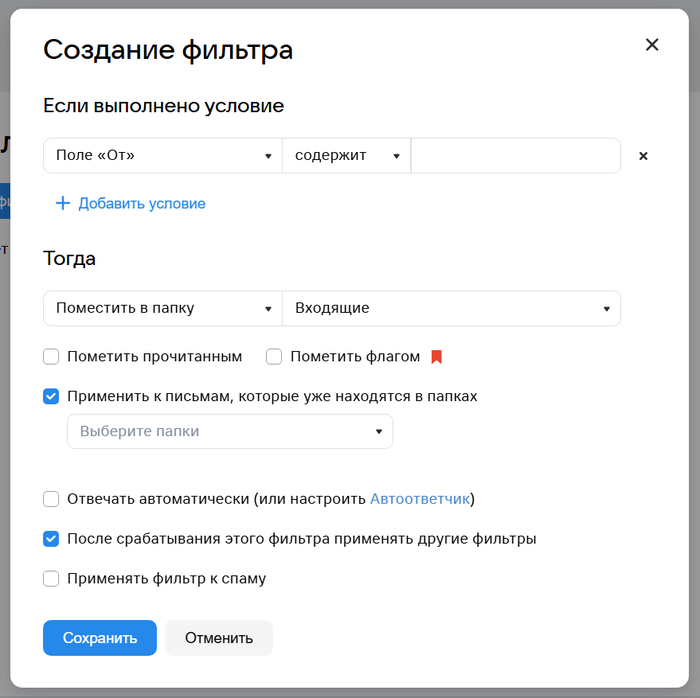Screen dimensions: 700x698
Task: Disable applying other filters after this one
Action: 51,538
